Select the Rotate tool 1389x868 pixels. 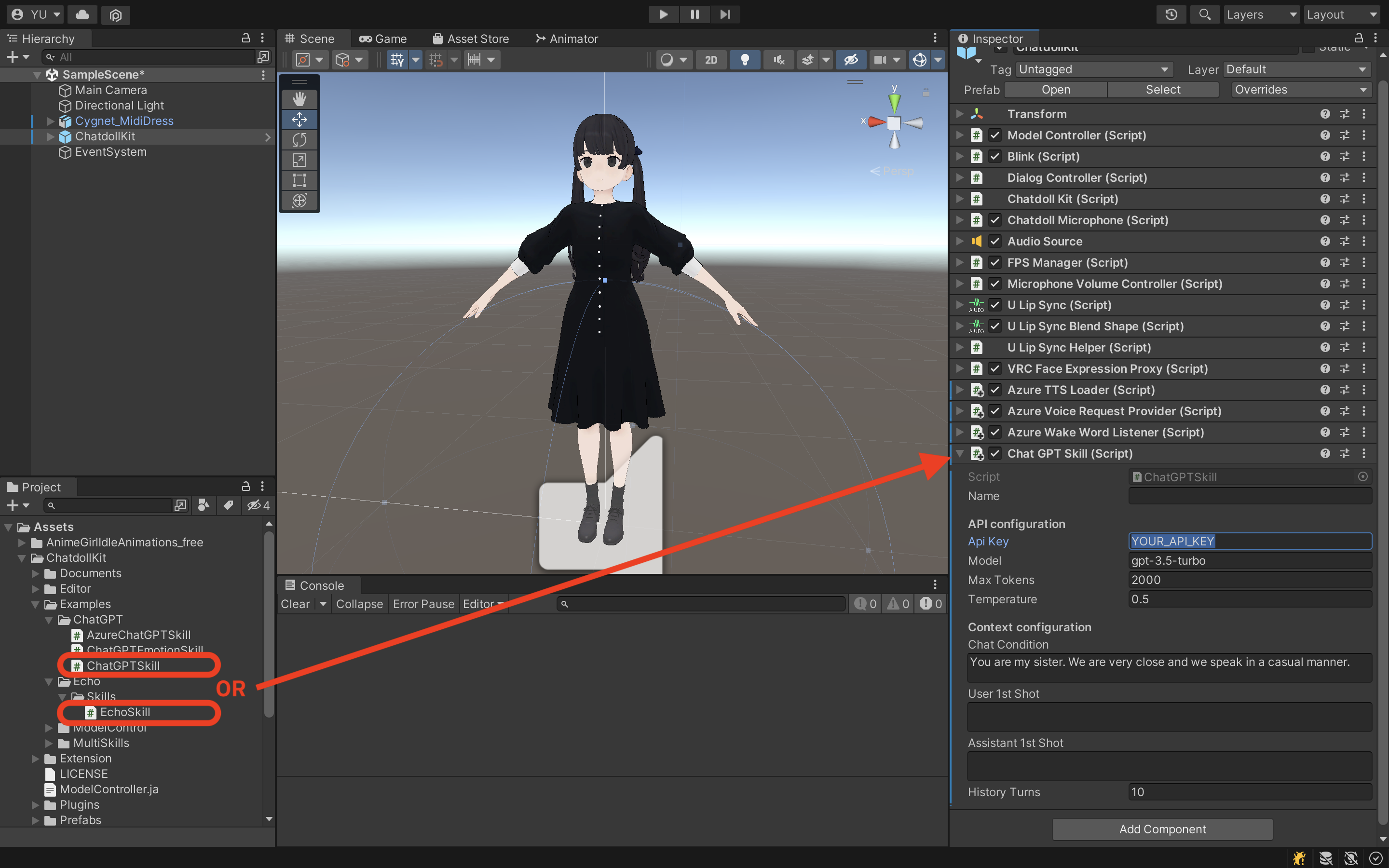pos(299,139)
